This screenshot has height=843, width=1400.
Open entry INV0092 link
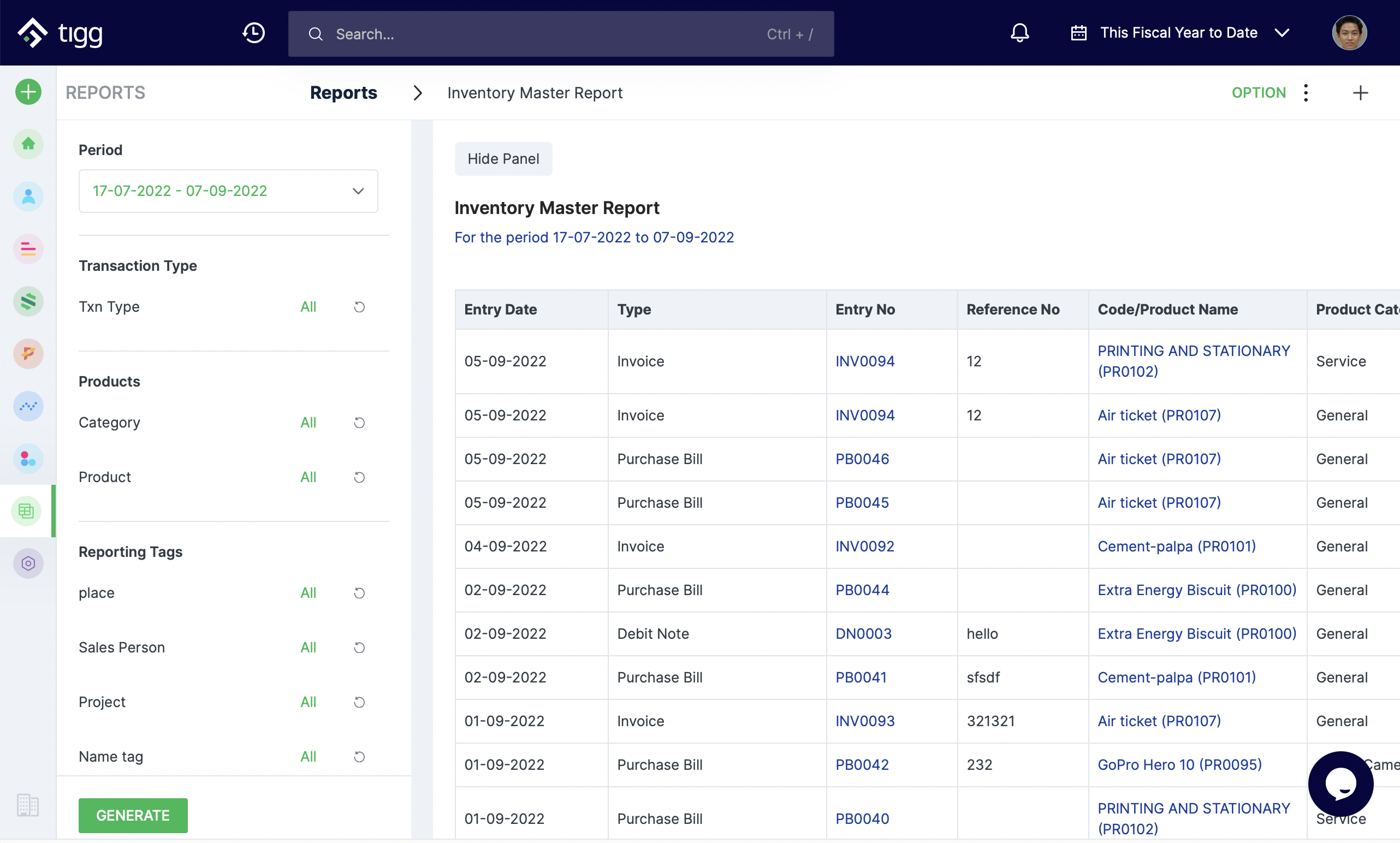[864, 546]
